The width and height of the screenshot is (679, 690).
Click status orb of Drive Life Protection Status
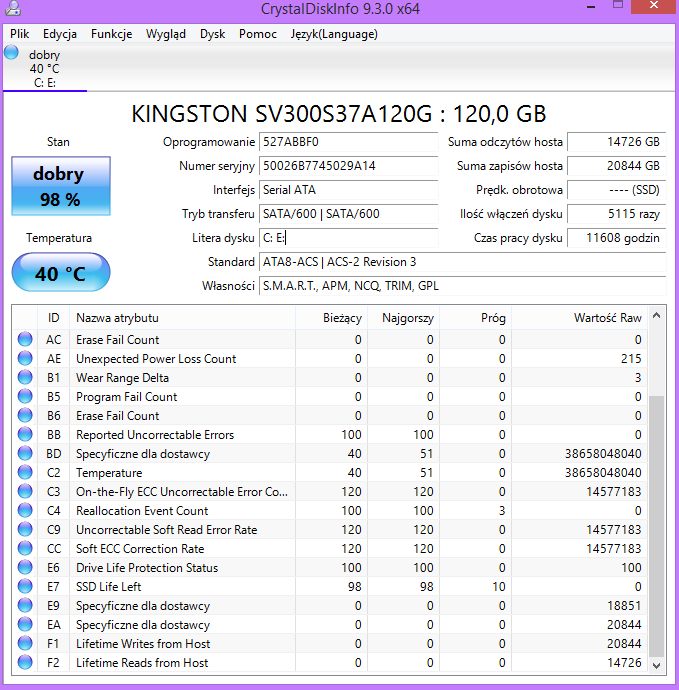coord(25,567)
